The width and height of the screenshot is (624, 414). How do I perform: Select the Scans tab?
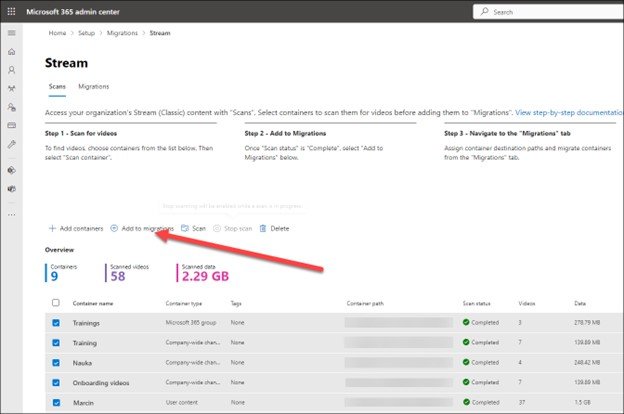(x=57, y=87)
